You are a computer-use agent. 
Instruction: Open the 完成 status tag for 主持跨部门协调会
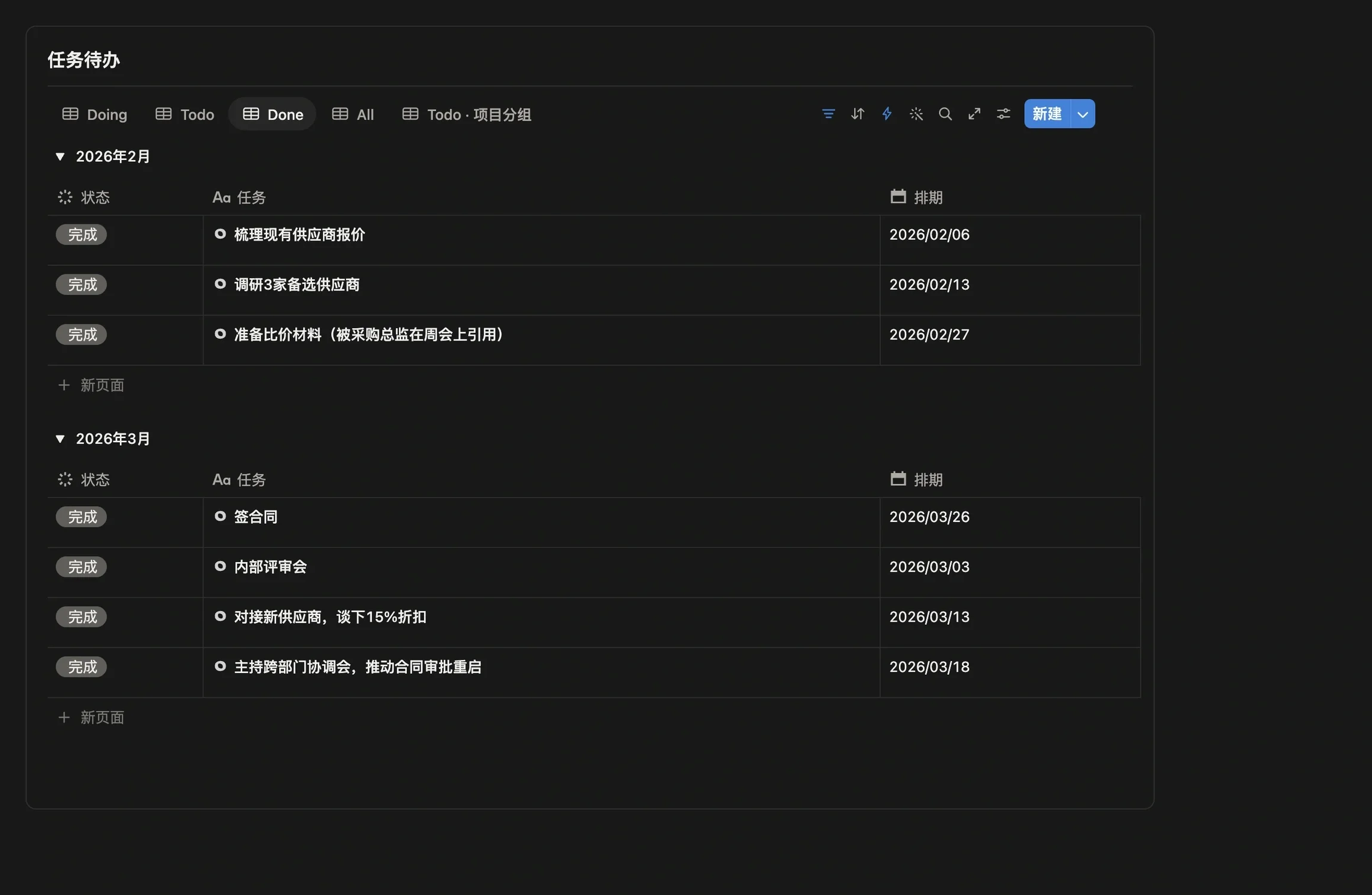[x=82, y=667]
